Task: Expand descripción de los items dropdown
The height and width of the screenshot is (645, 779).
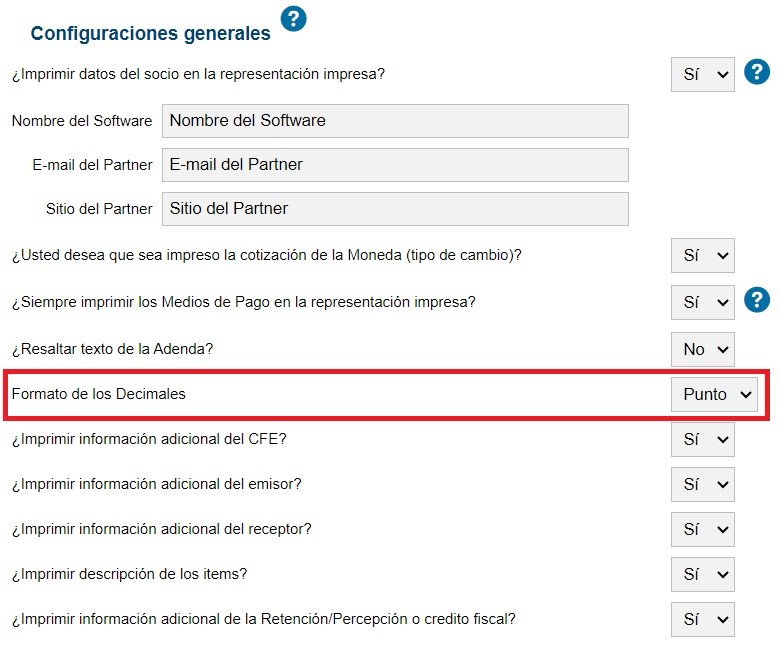Action: point(702,574)
